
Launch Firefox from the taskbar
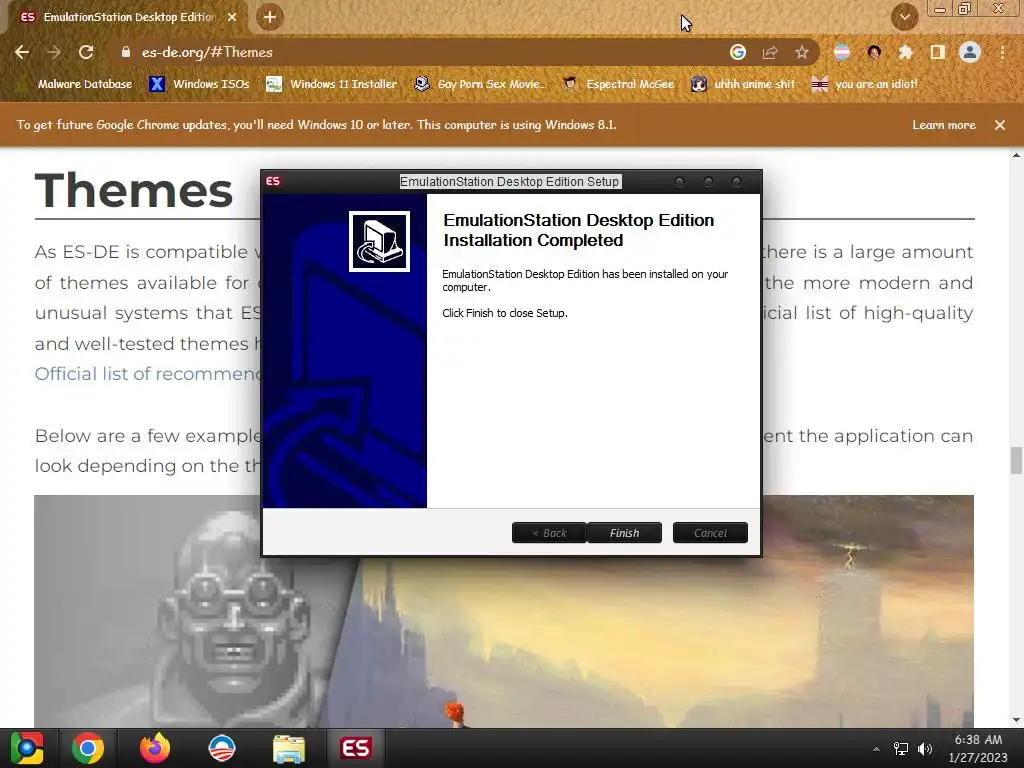click(x=155, y=748)
